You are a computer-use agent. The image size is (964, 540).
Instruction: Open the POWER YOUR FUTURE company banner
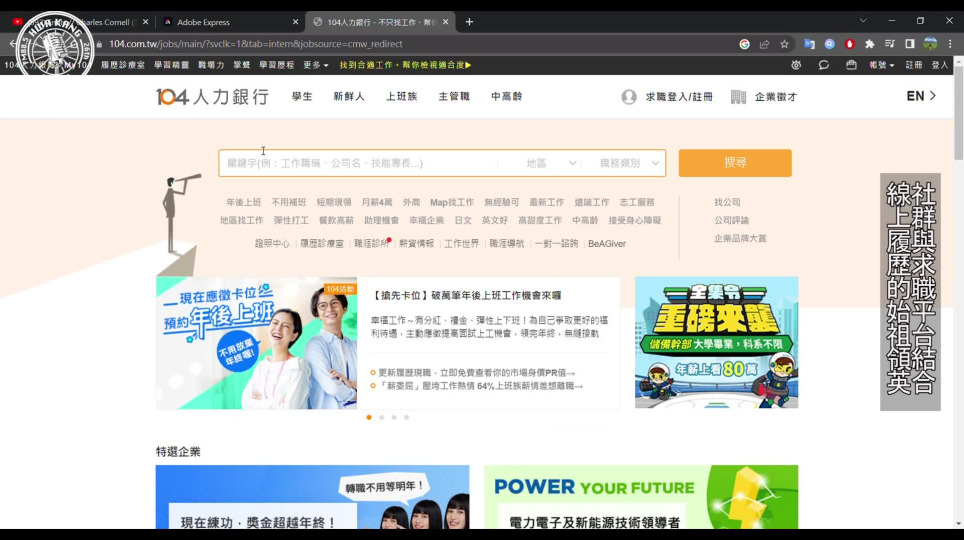click(x=641, y=497)
